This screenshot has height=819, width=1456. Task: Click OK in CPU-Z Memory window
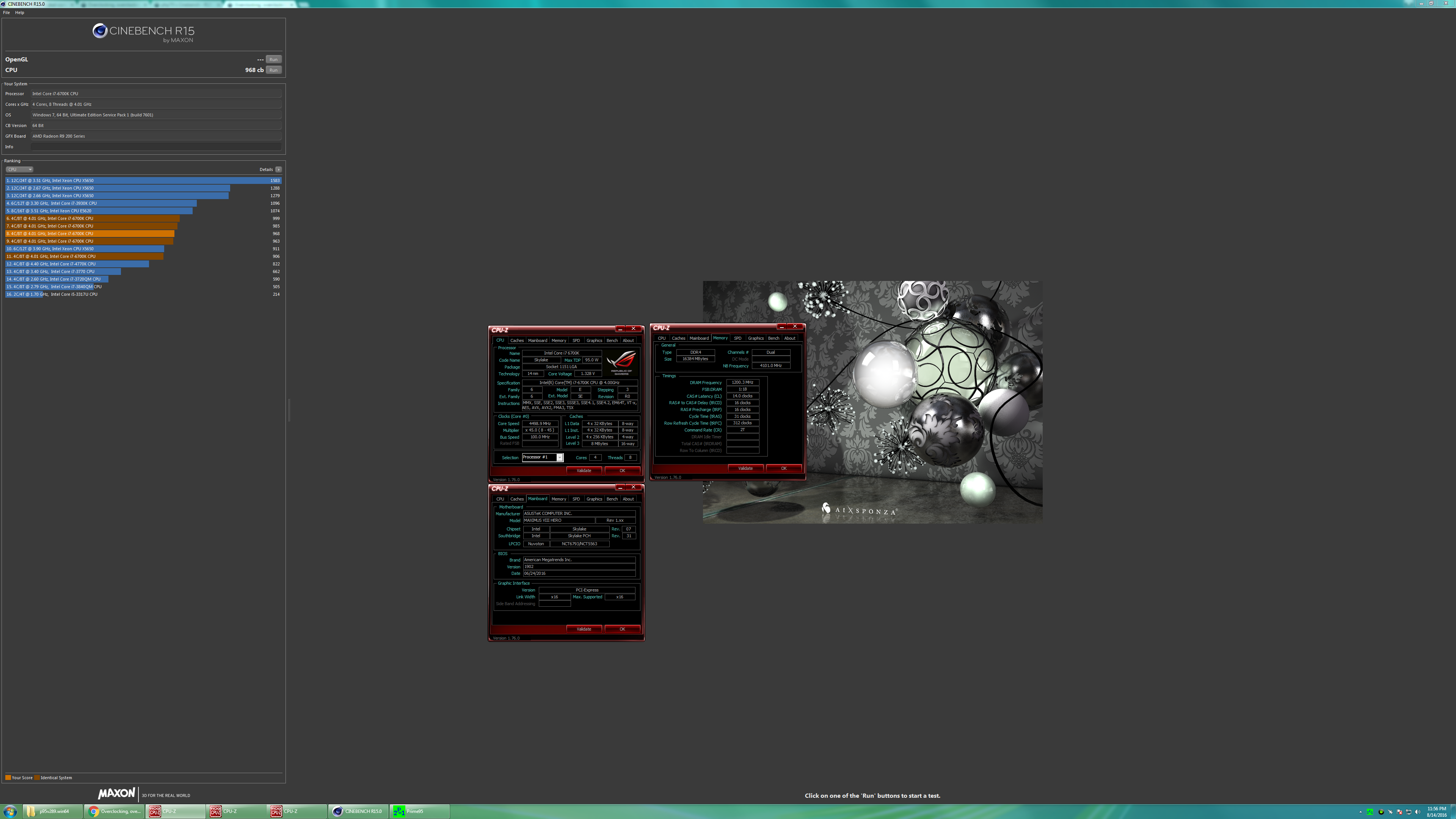(x=784, y=468)
